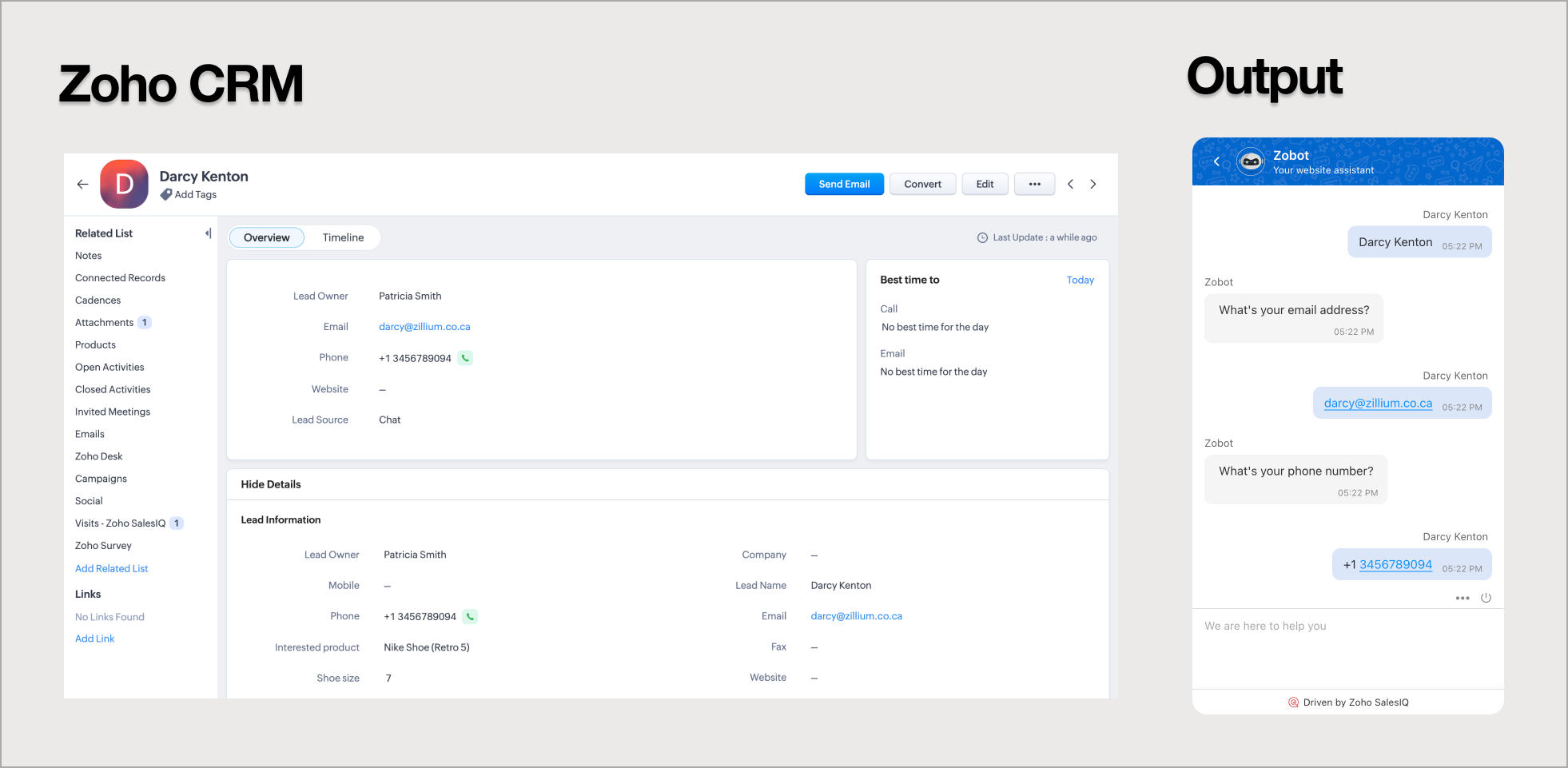Select the Overview tab
1568x768 pixels.
click(266, 238)
